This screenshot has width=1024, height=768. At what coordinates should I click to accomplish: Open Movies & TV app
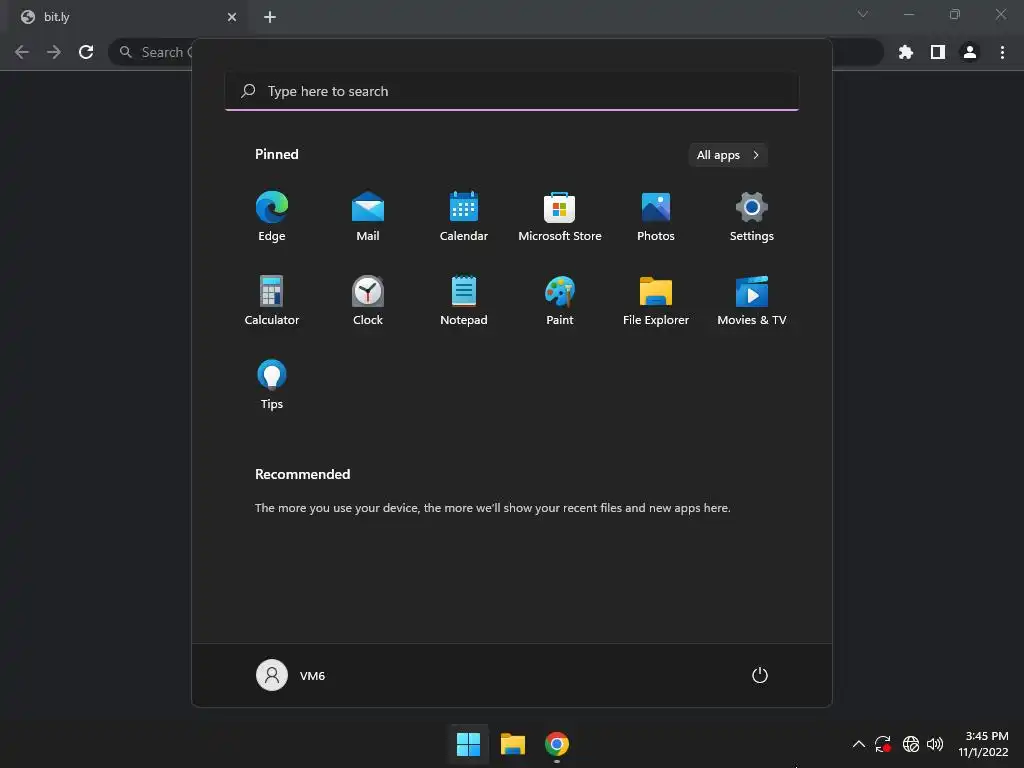(752, 300)
